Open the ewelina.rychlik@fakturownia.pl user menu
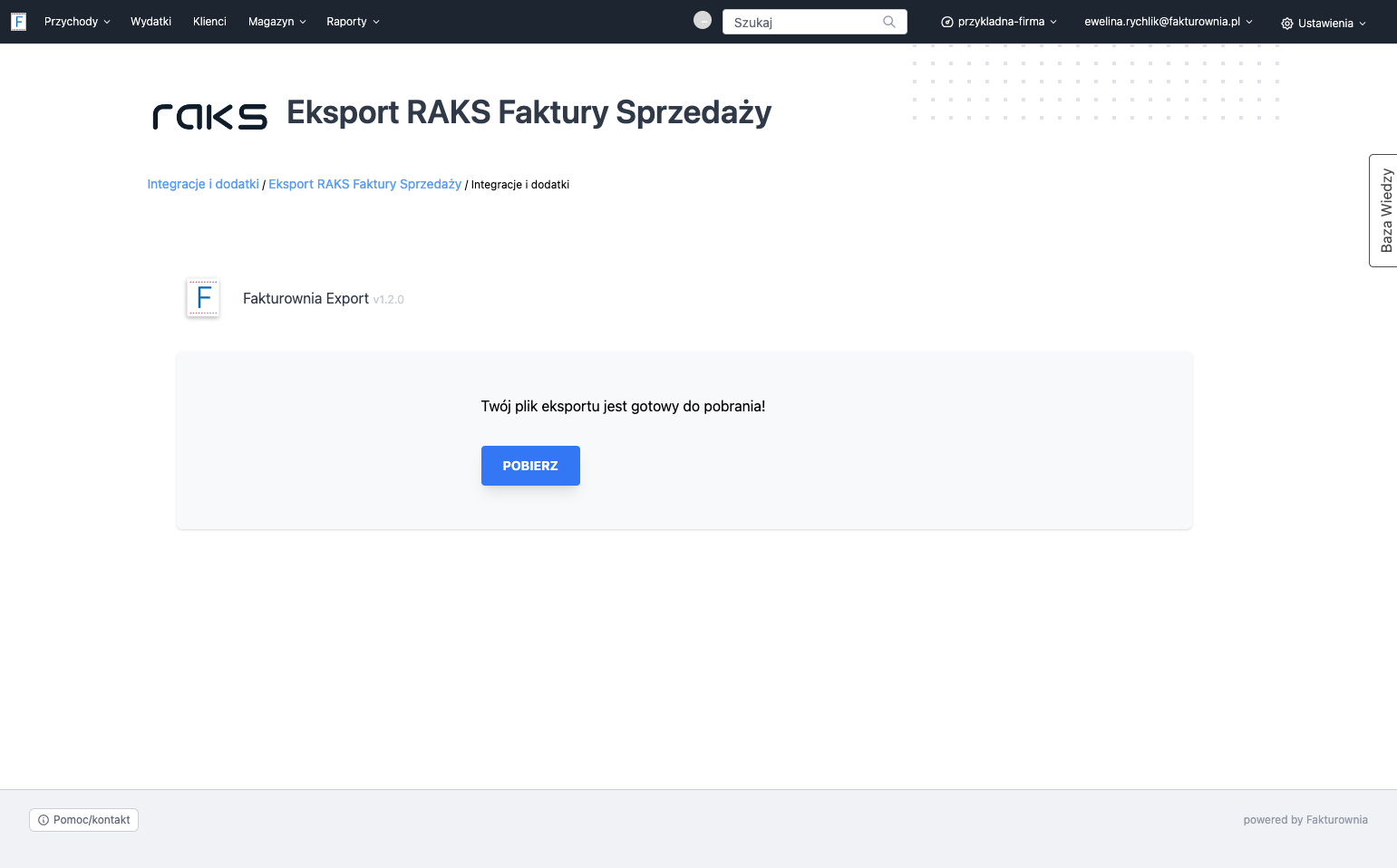The image size is (1397, 868). pyautogui.click(x=1169, y=22)
